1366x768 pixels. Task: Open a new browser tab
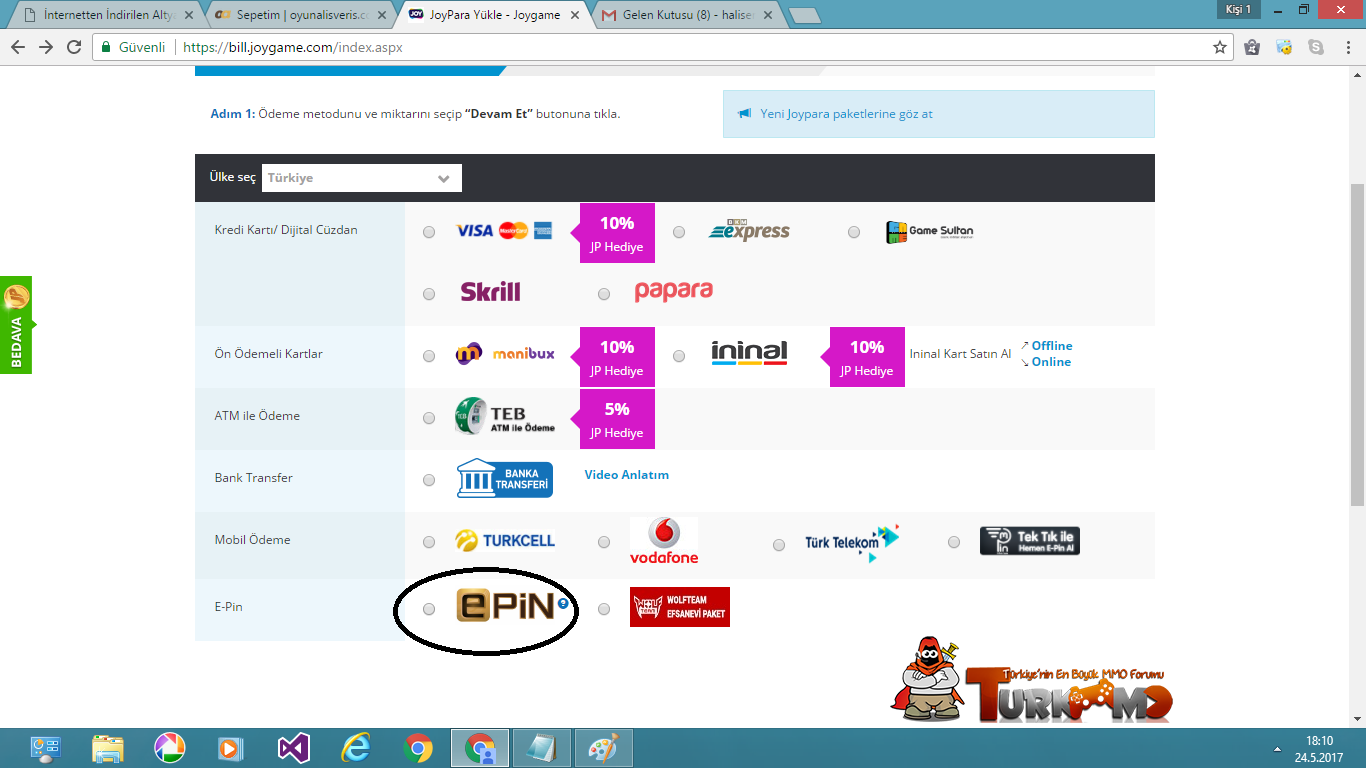pos(805,16)
